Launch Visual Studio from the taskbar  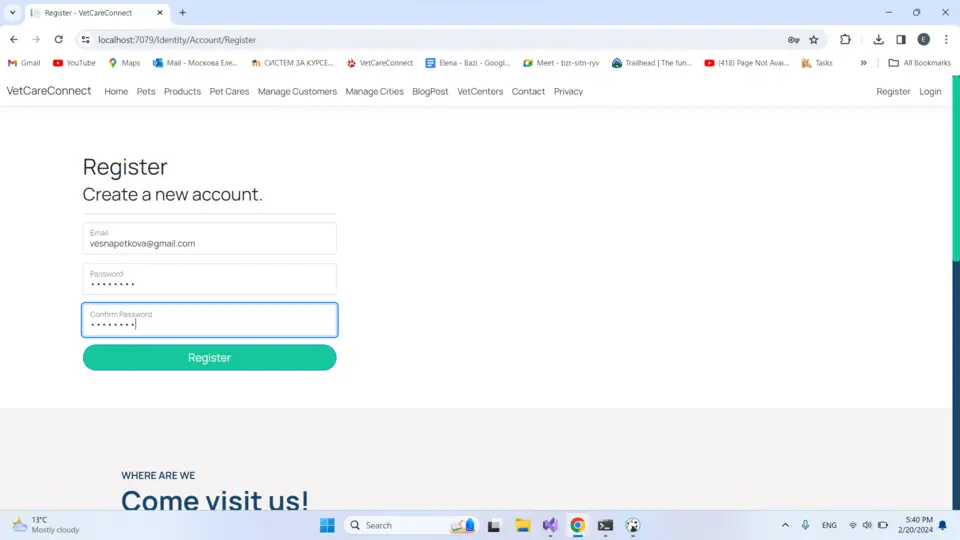550,525
